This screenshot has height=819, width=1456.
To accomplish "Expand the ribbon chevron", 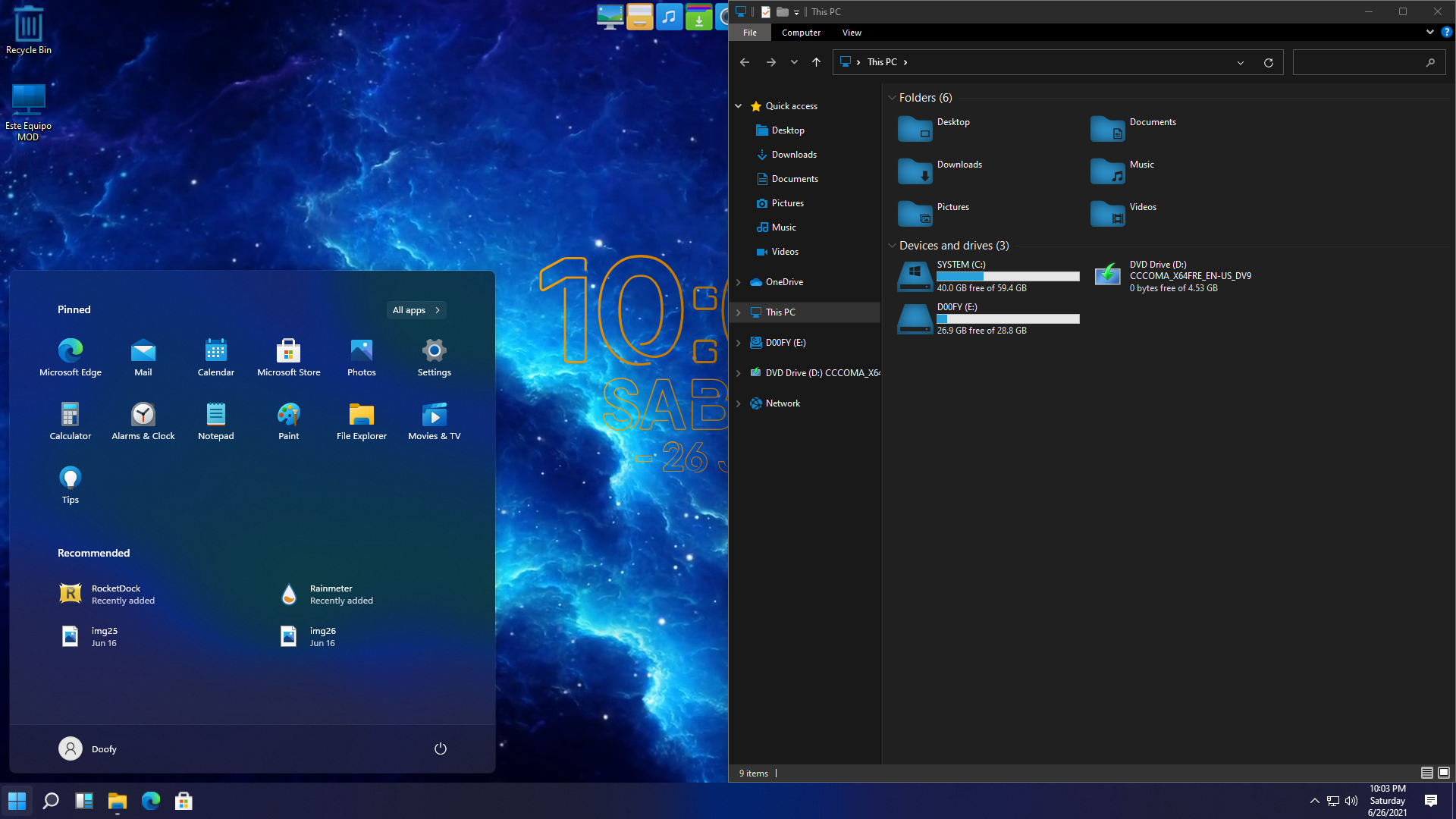I will (x=1430, y=33).
